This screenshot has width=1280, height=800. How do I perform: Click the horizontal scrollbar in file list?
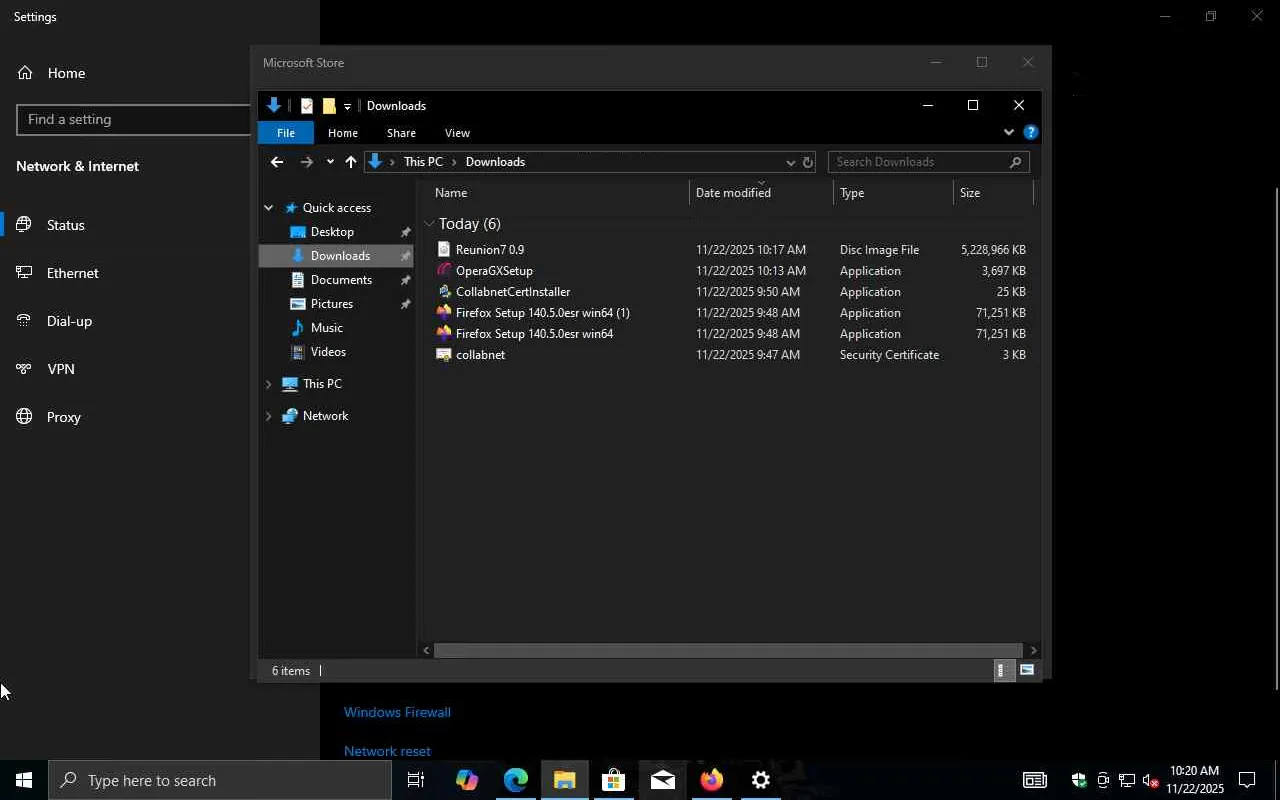pos(727,650)
